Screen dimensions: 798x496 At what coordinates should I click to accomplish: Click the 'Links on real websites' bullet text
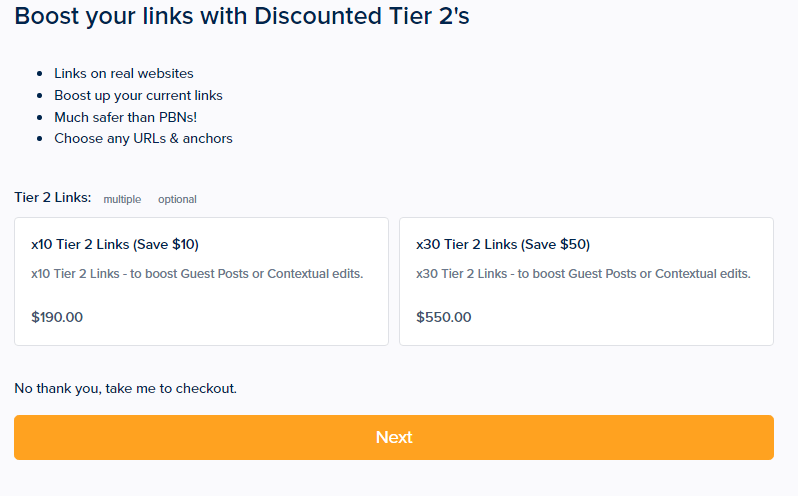tap(123, 73)
